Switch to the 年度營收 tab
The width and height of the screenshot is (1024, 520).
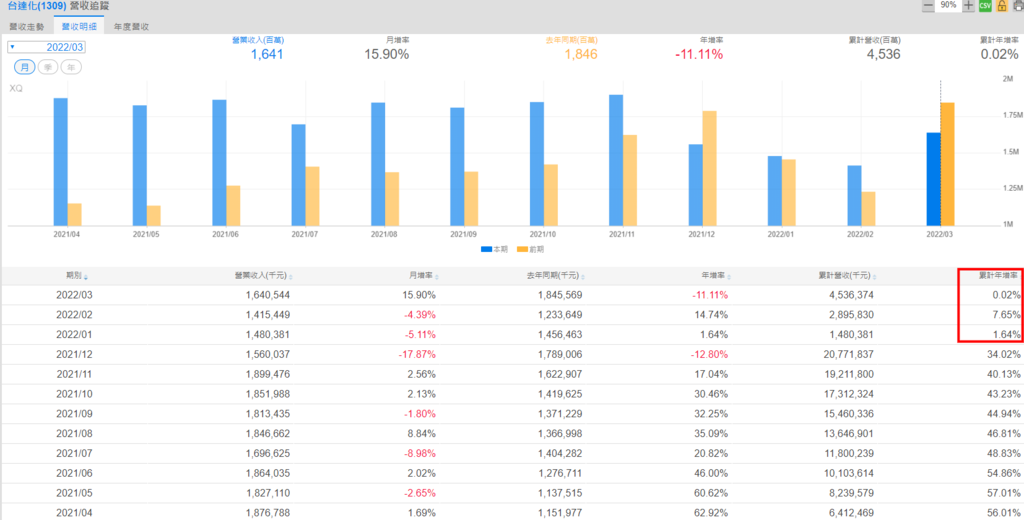coord(131,27)
